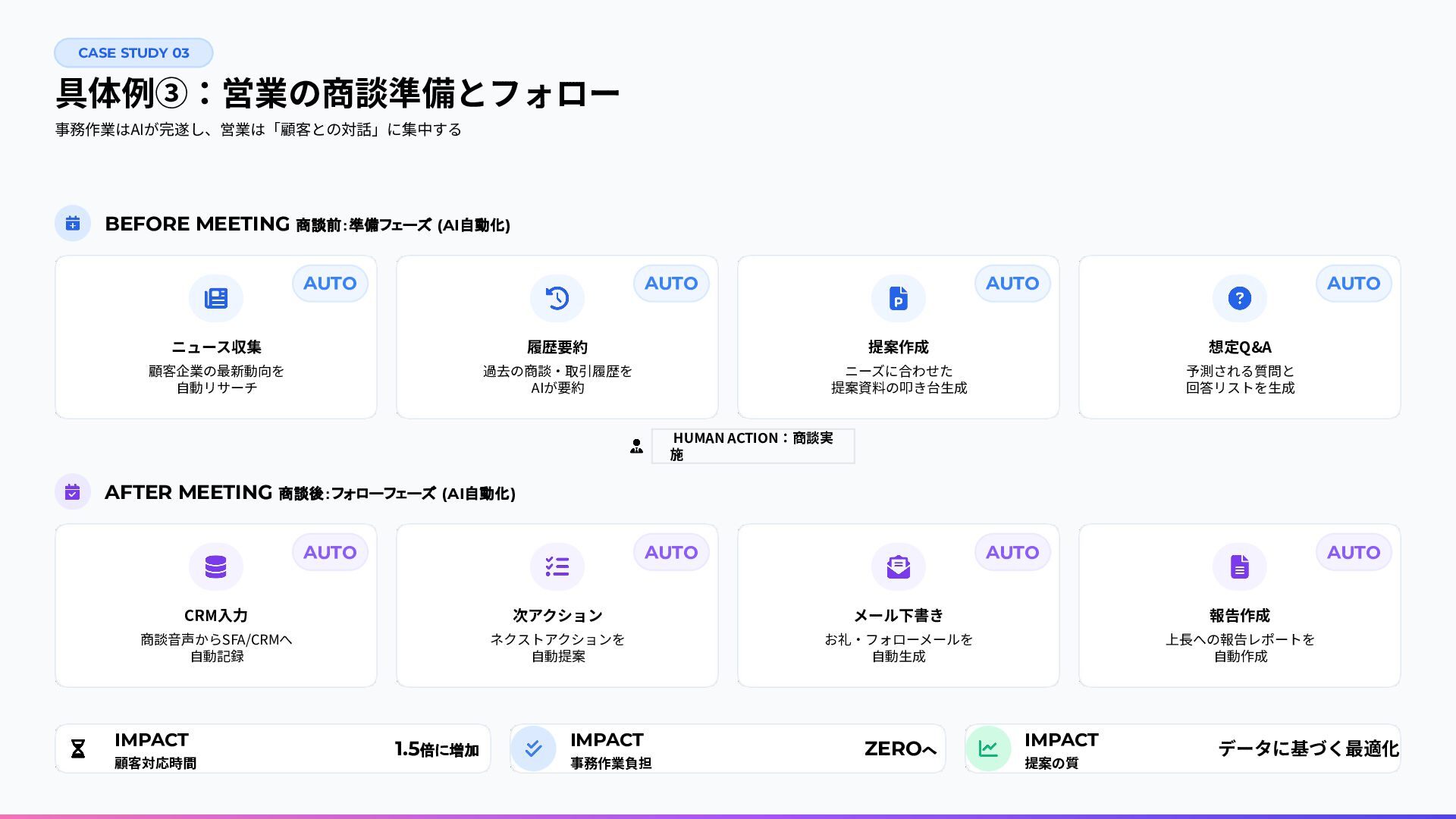
Task: Click the AUTO badge on 報告作成 card
Action: (x=1354, y=552)
